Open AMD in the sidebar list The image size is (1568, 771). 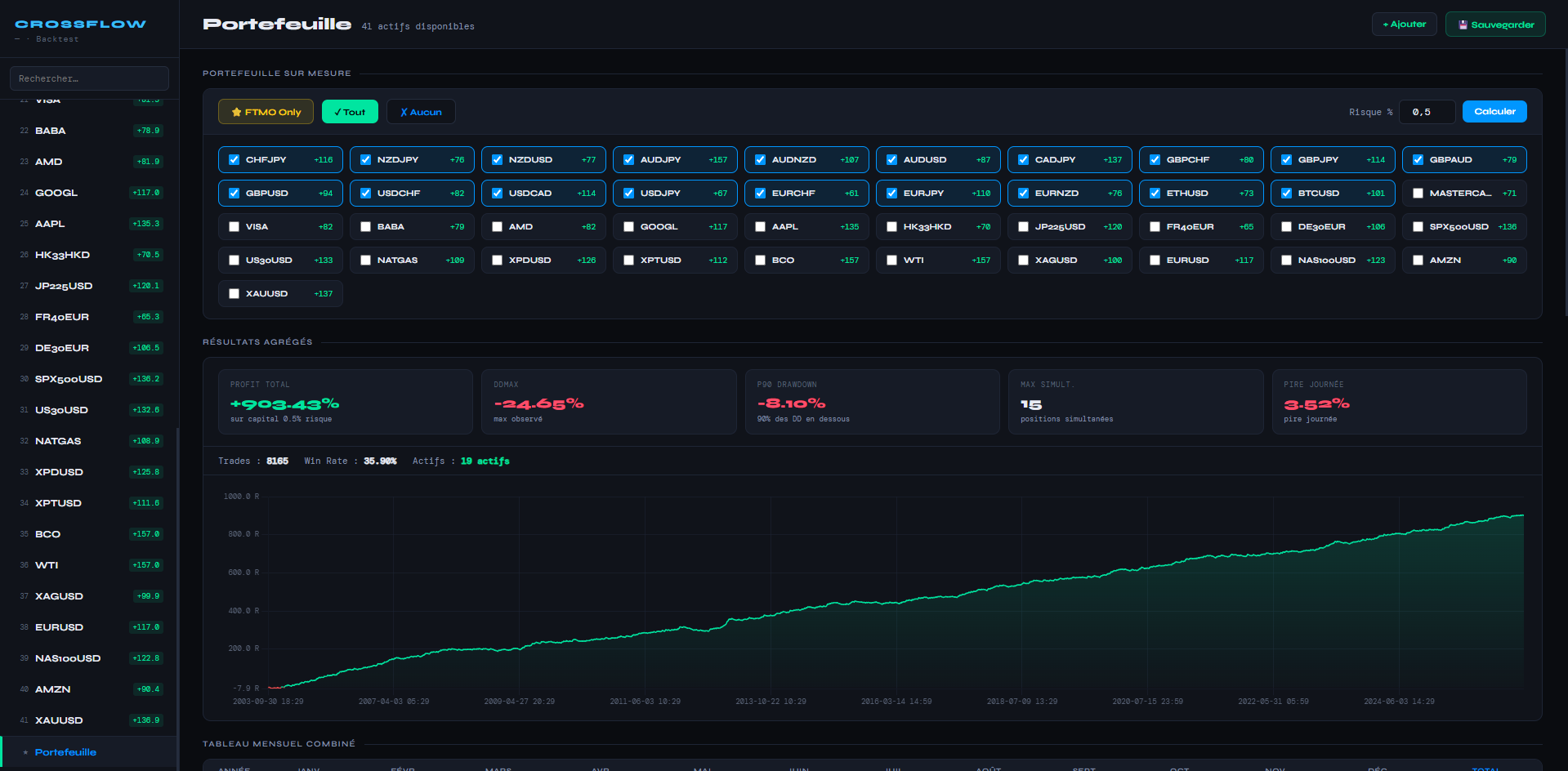[89, 162]
